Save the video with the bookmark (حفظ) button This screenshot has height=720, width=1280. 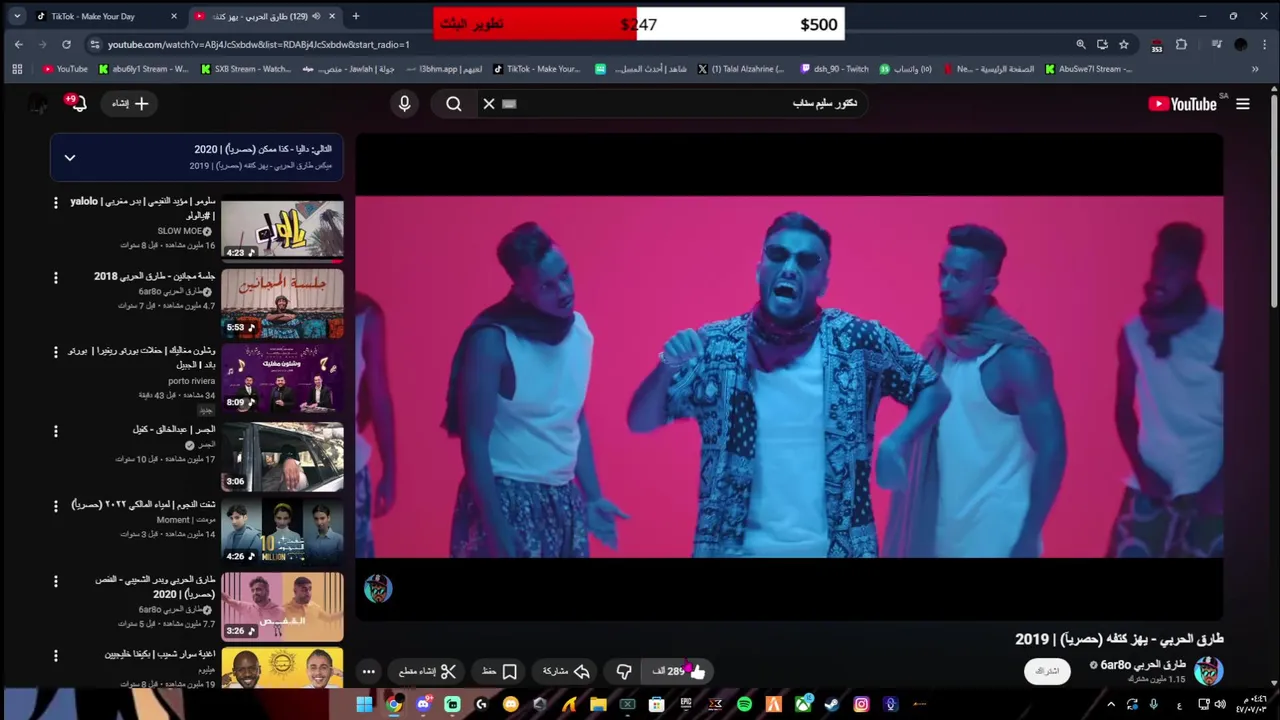[499, 672]
